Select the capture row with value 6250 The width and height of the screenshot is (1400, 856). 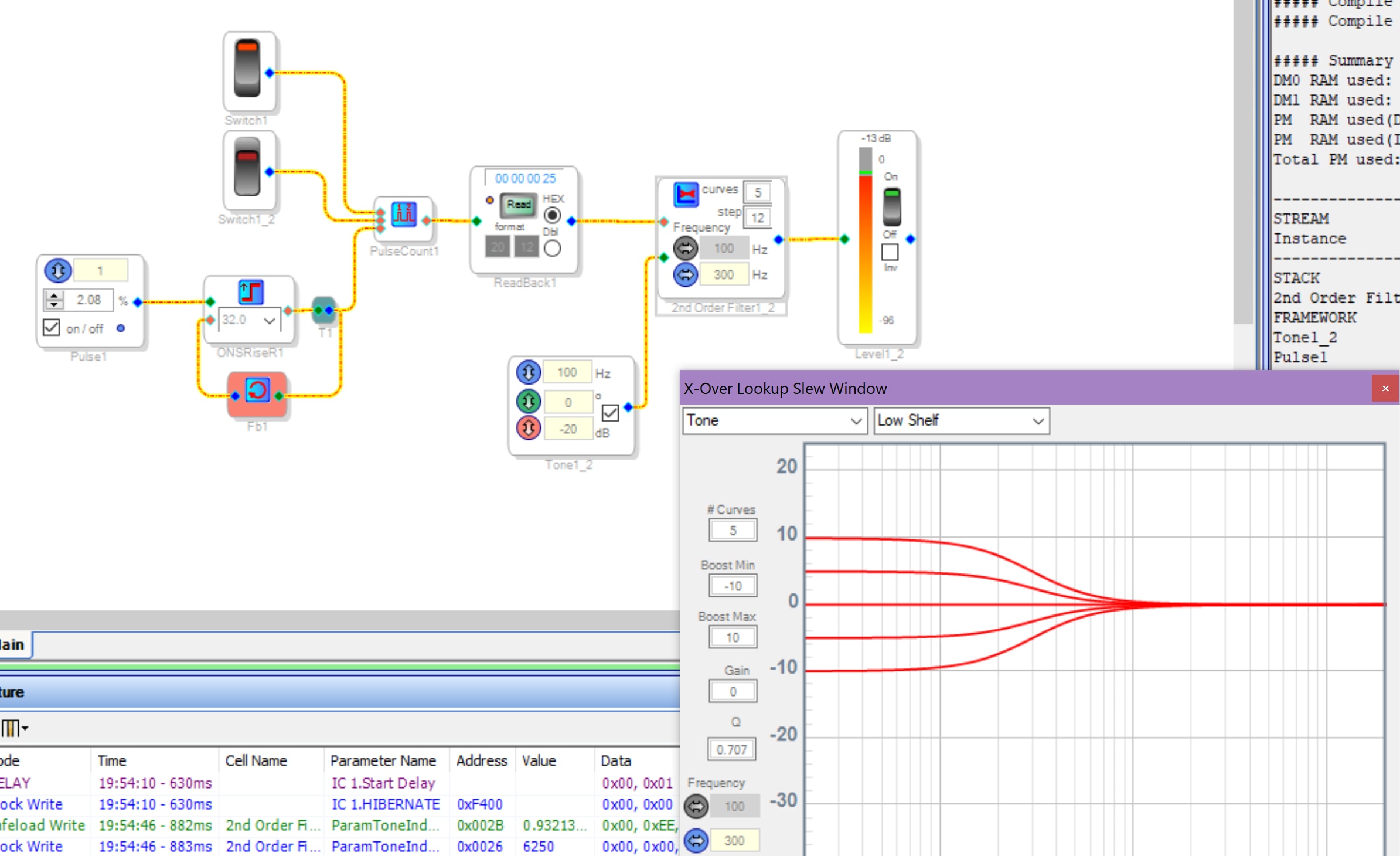339,846
